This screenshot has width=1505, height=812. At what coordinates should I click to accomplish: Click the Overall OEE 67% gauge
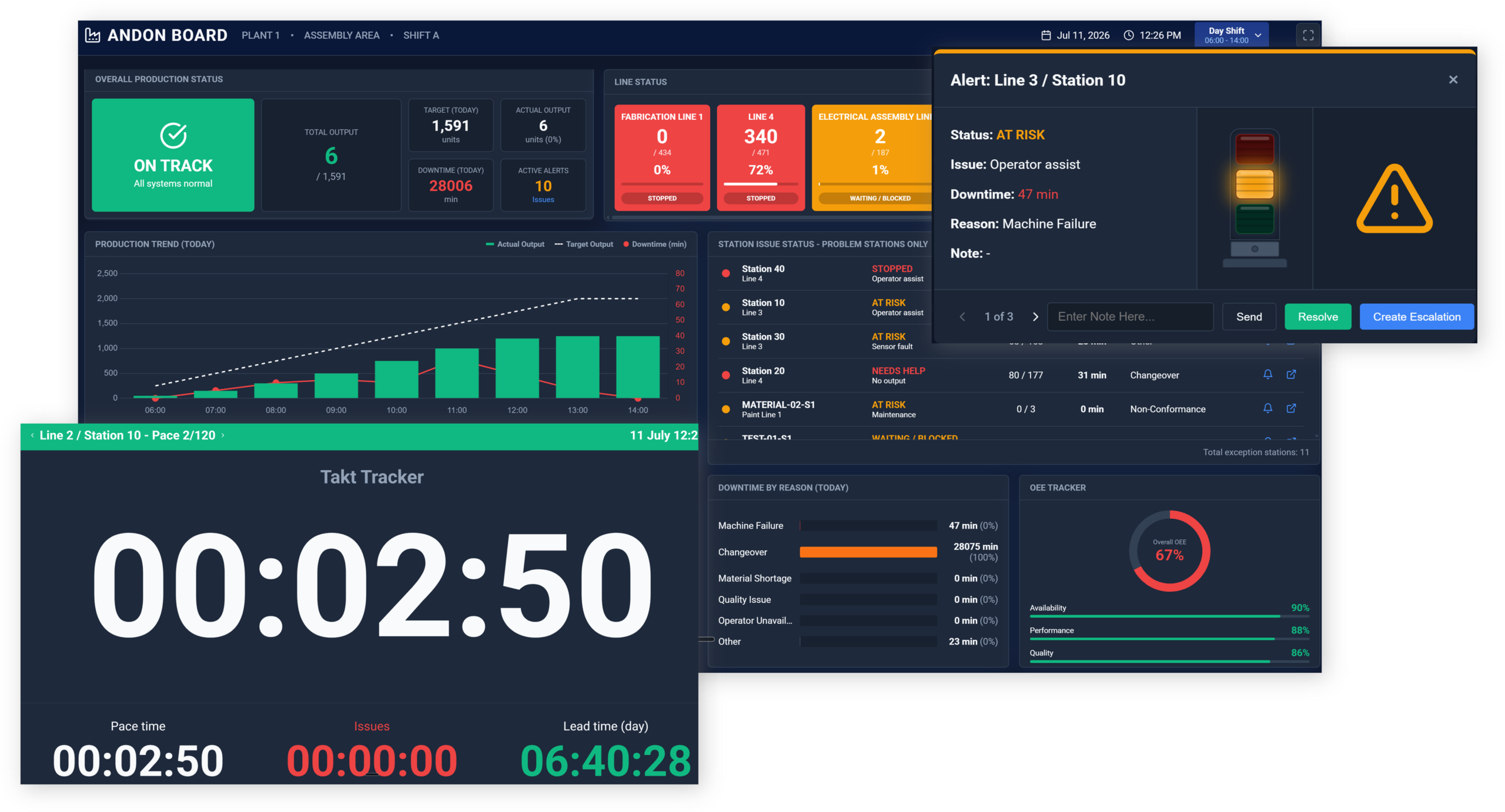point(1169,551)
